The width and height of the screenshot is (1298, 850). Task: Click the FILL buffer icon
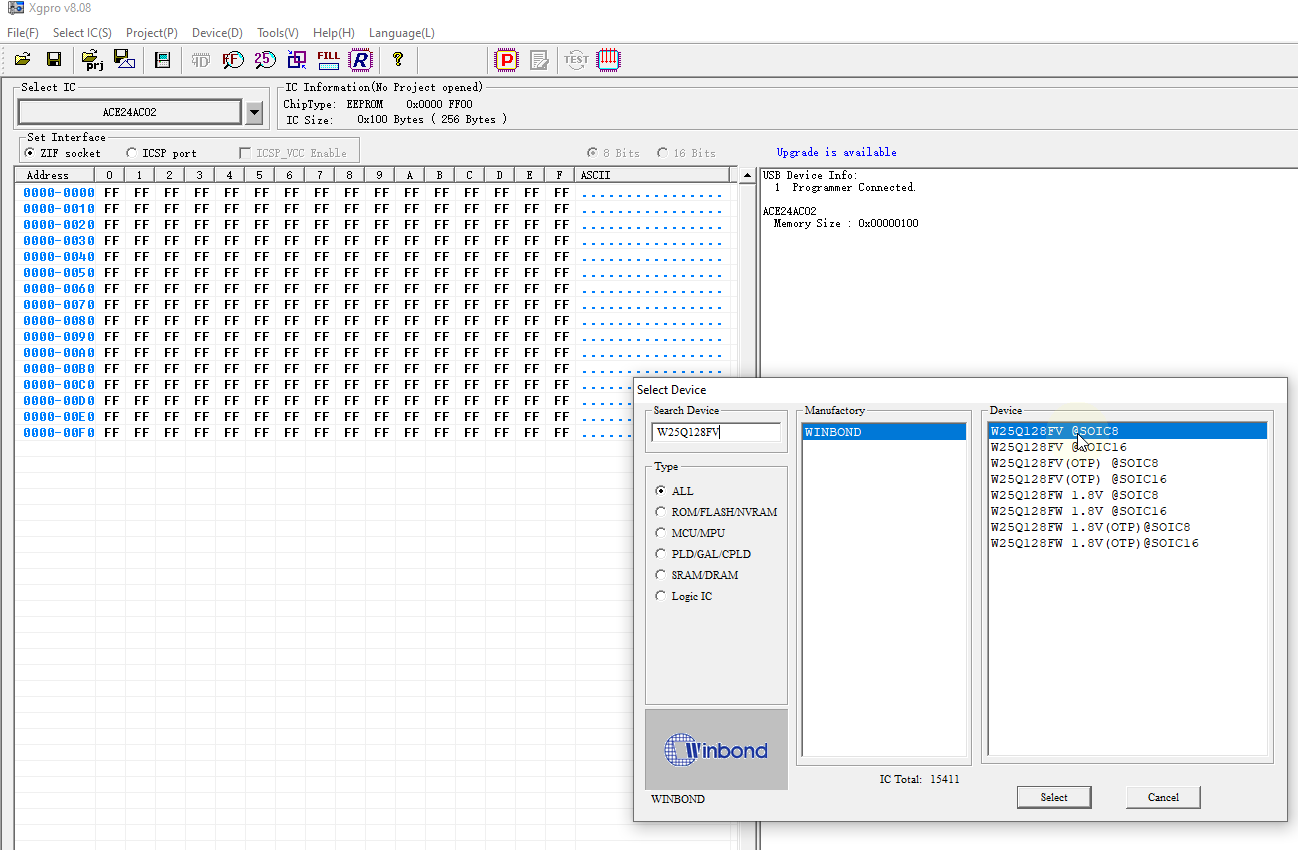(328, 60)
